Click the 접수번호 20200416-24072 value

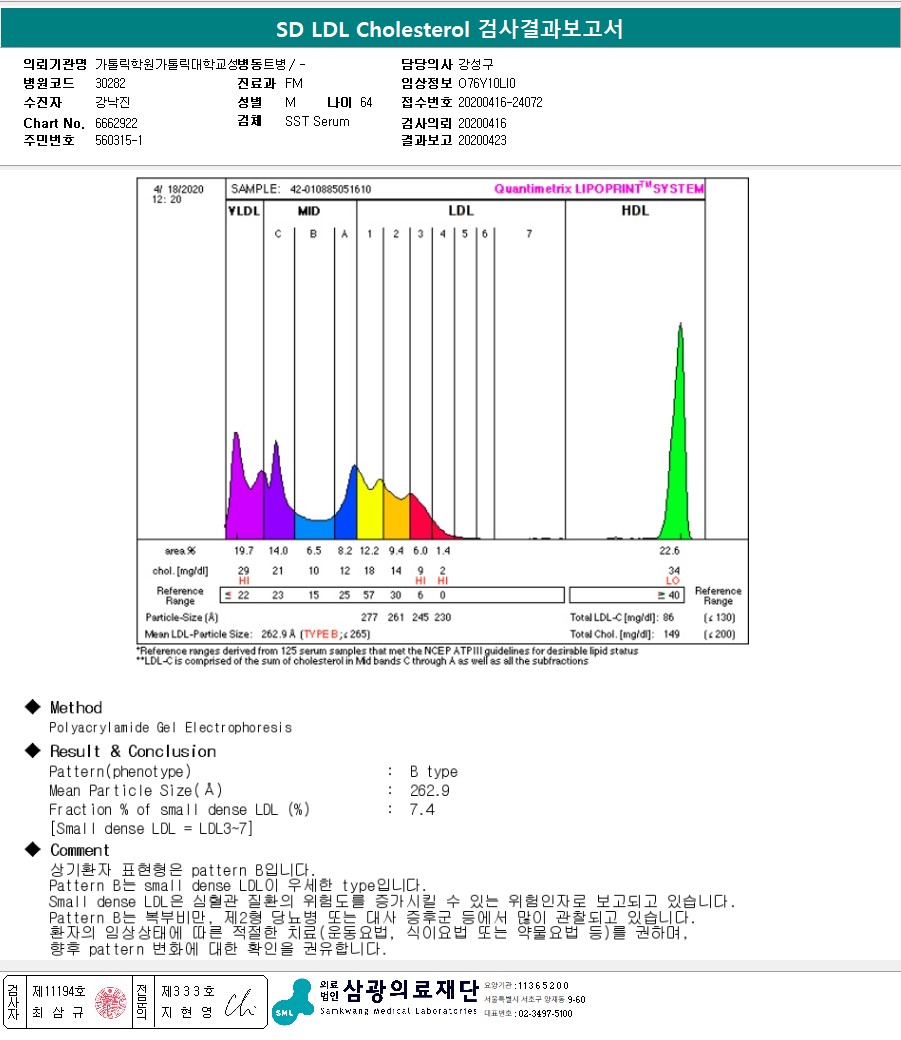click(x=500, y=102)
